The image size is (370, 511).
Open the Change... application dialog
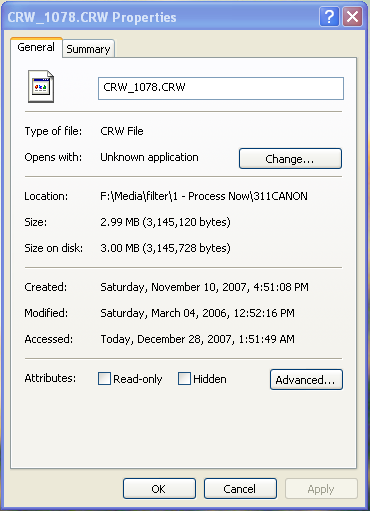point(290,159)
